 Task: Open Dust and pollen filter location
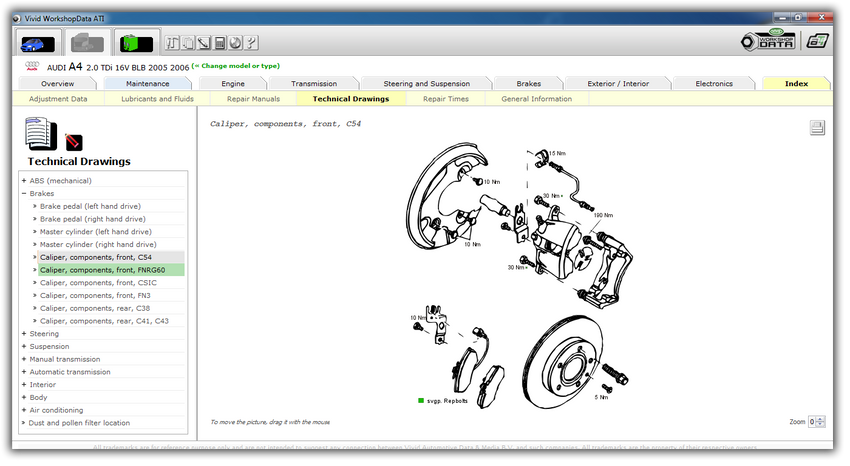[79, 423]
